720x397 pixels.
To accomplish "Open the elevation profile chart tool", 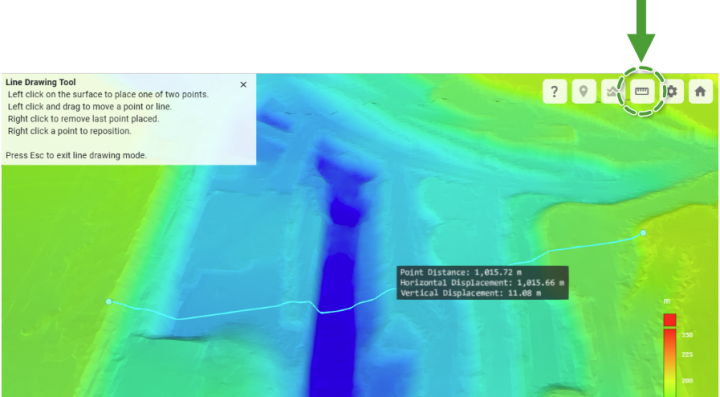I will click(x=612, y=91).
